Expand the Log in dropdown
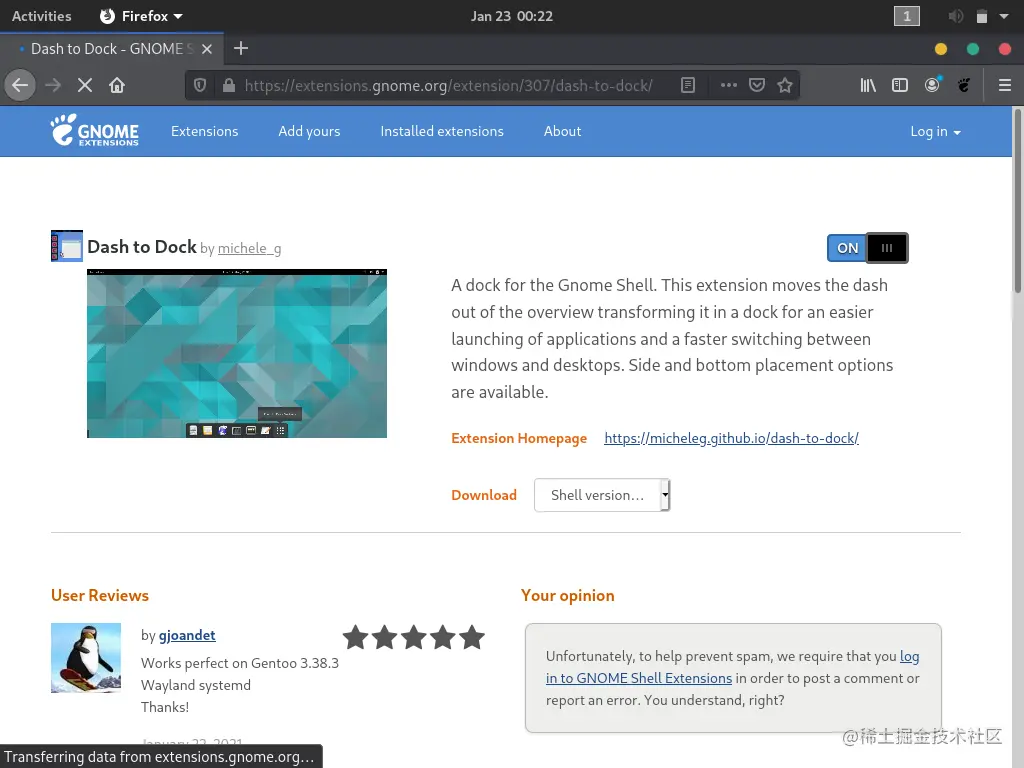Image resolution: width=1024 pixels, height=768 pixels. (935, 131)
